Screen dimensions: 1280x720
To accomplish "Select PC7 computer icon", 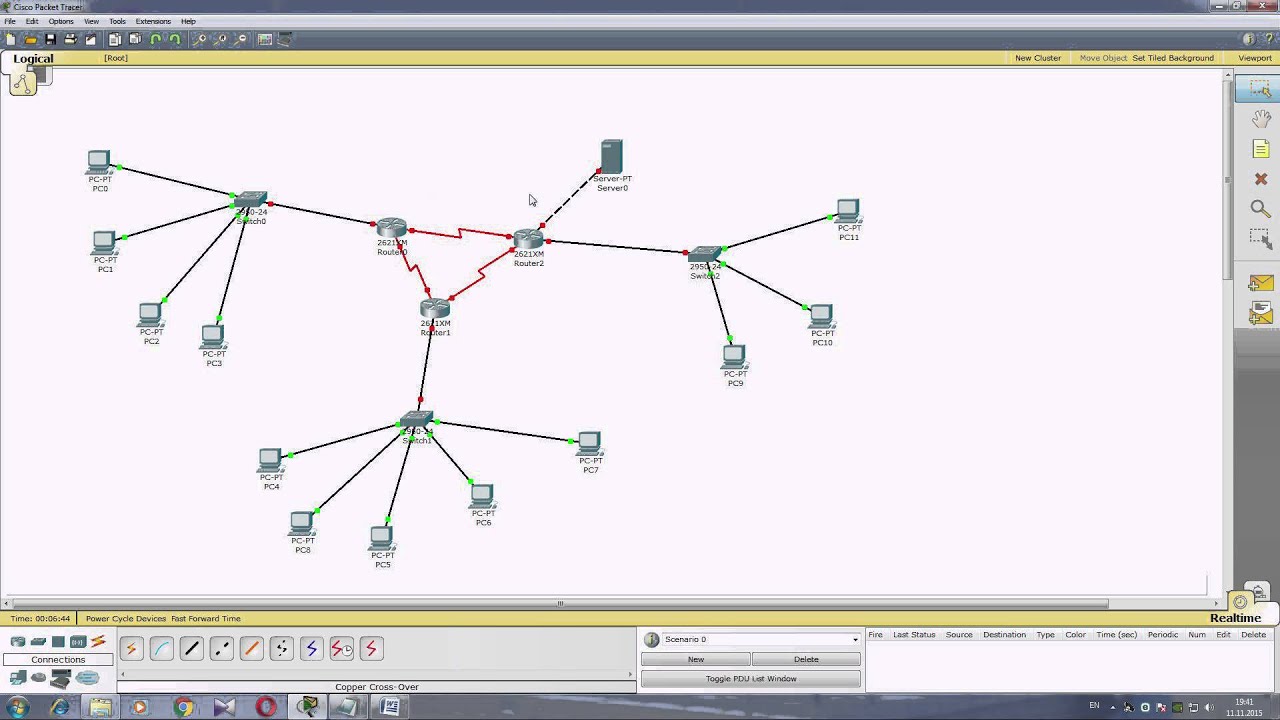I will click(589, 443).
